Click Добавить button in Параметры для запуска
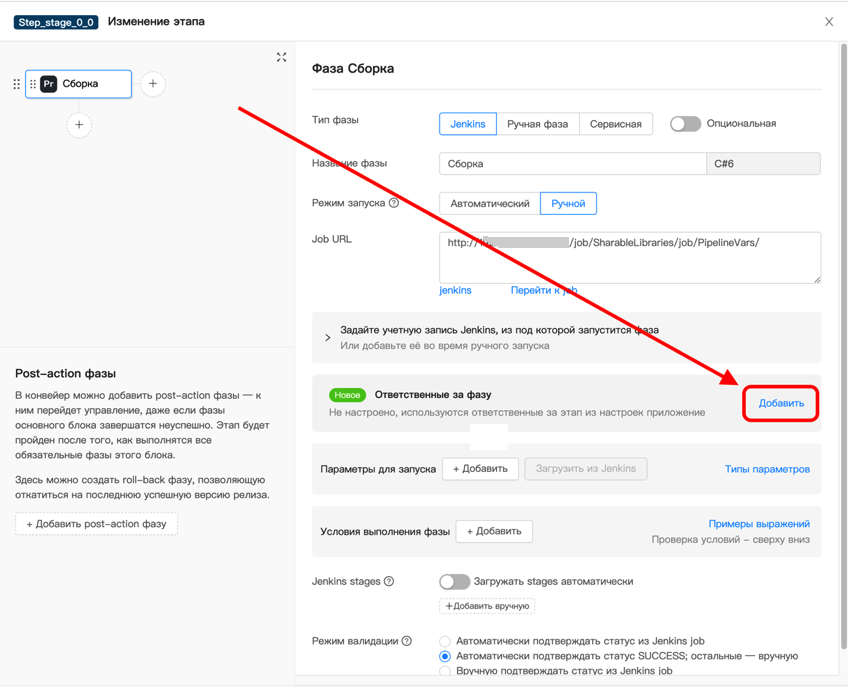 480,468
